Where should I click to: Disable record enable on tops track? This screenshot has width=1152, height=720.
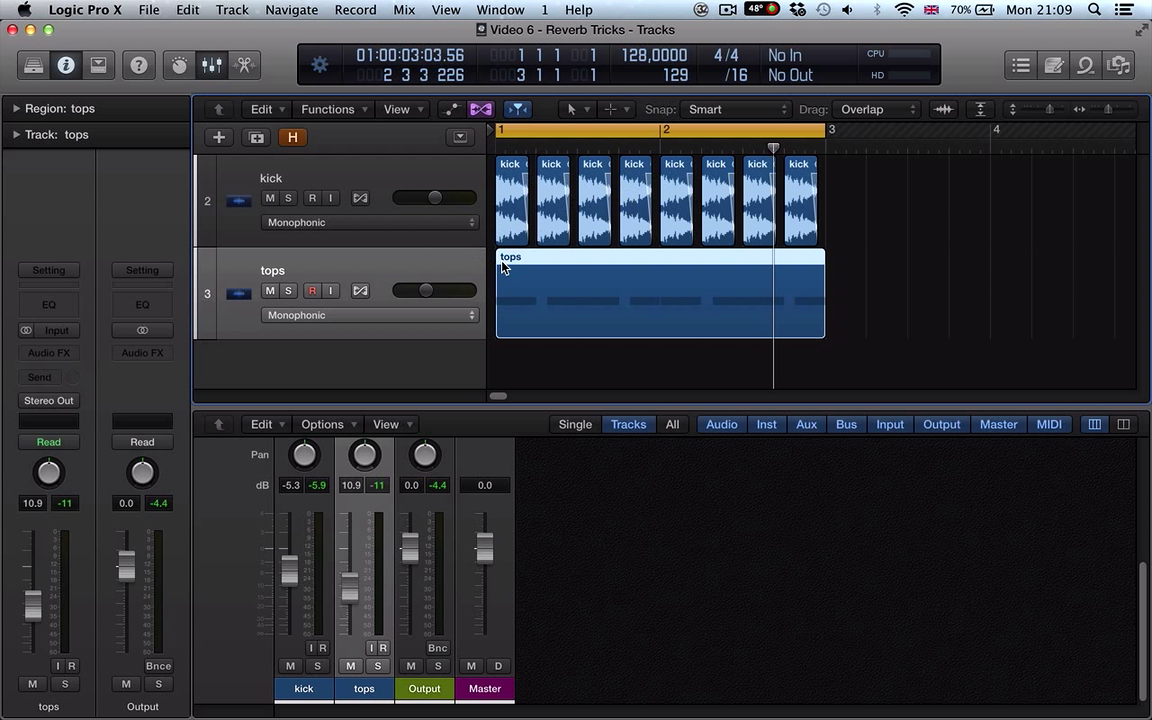[x=312, y=291]
